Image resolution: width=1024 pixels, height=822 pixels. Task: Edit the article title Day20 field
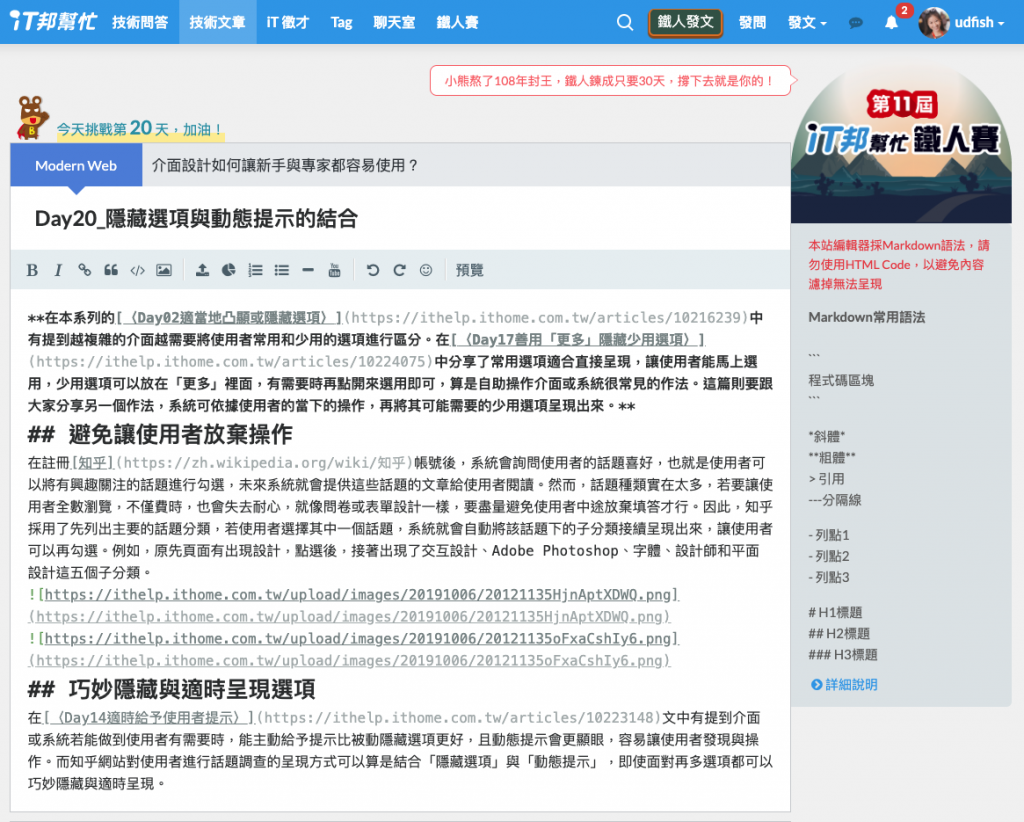400,219
